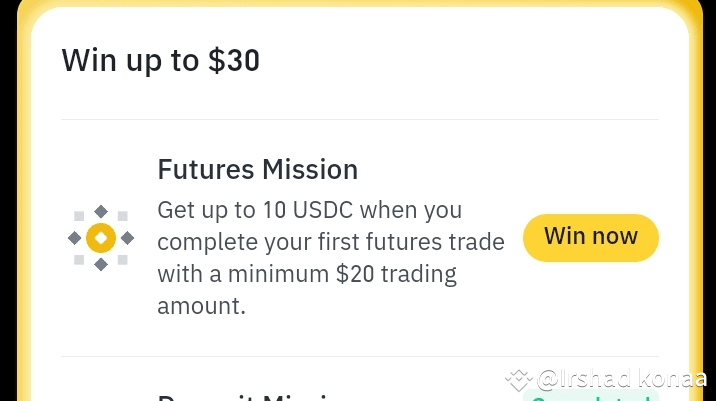Click the left gray diamond of the mission icon
Image resolution: width=716 pixels, height=401 pixels.
tap(74, 238)
